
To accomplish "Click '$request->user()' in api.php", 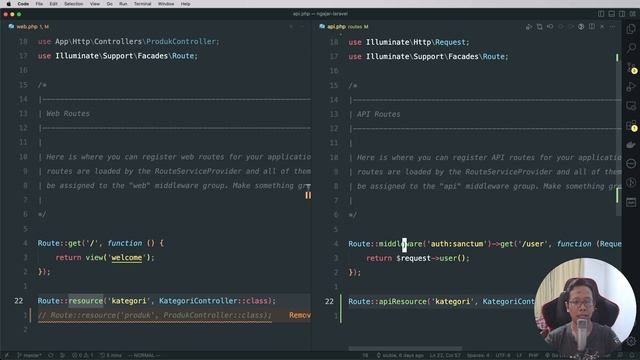I will [431, 258].
